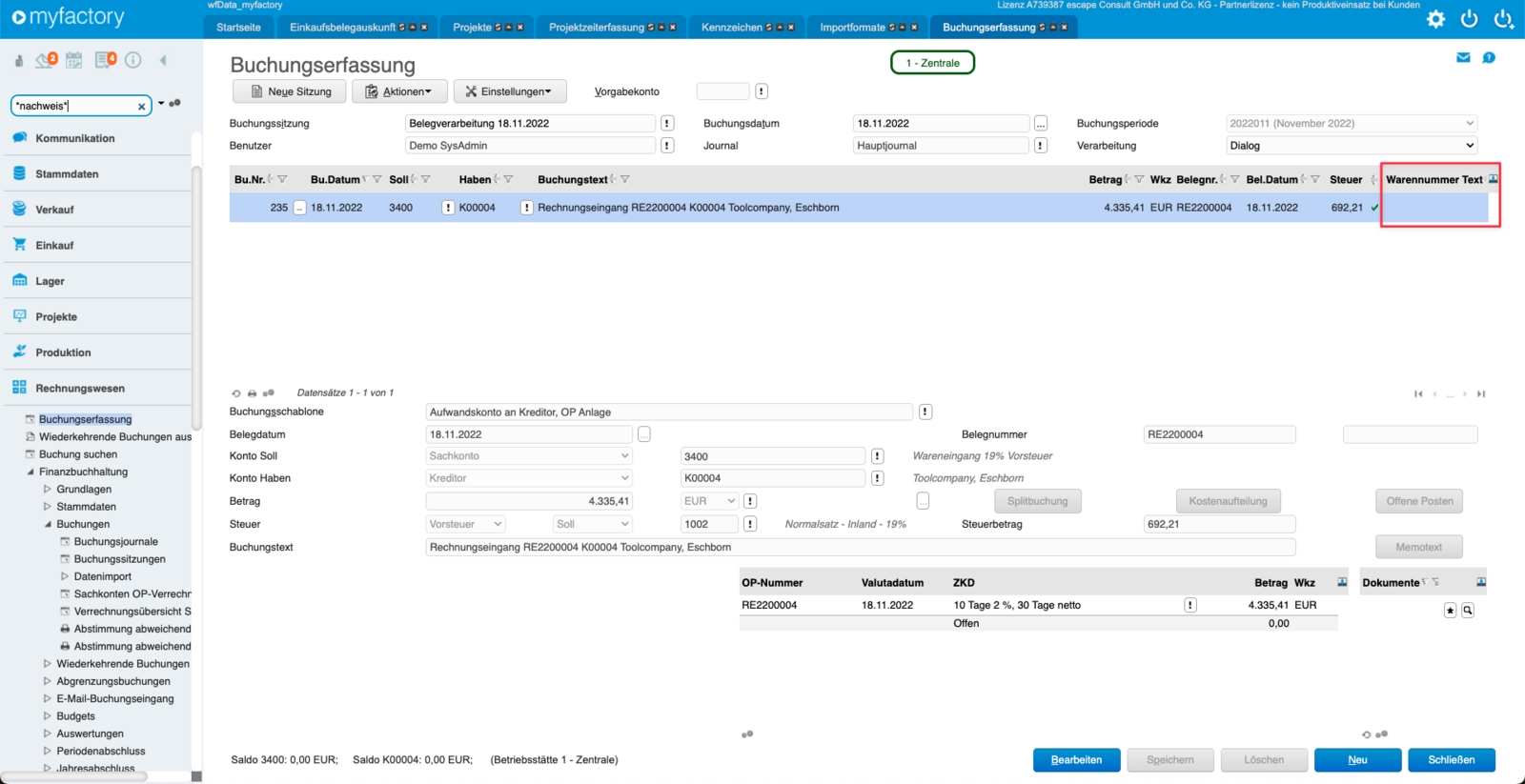Viewport: 1525px width, 784px height.
Task: Open the EUR currency dropdown
Action: pyautogui.click(x=710, y=501)
